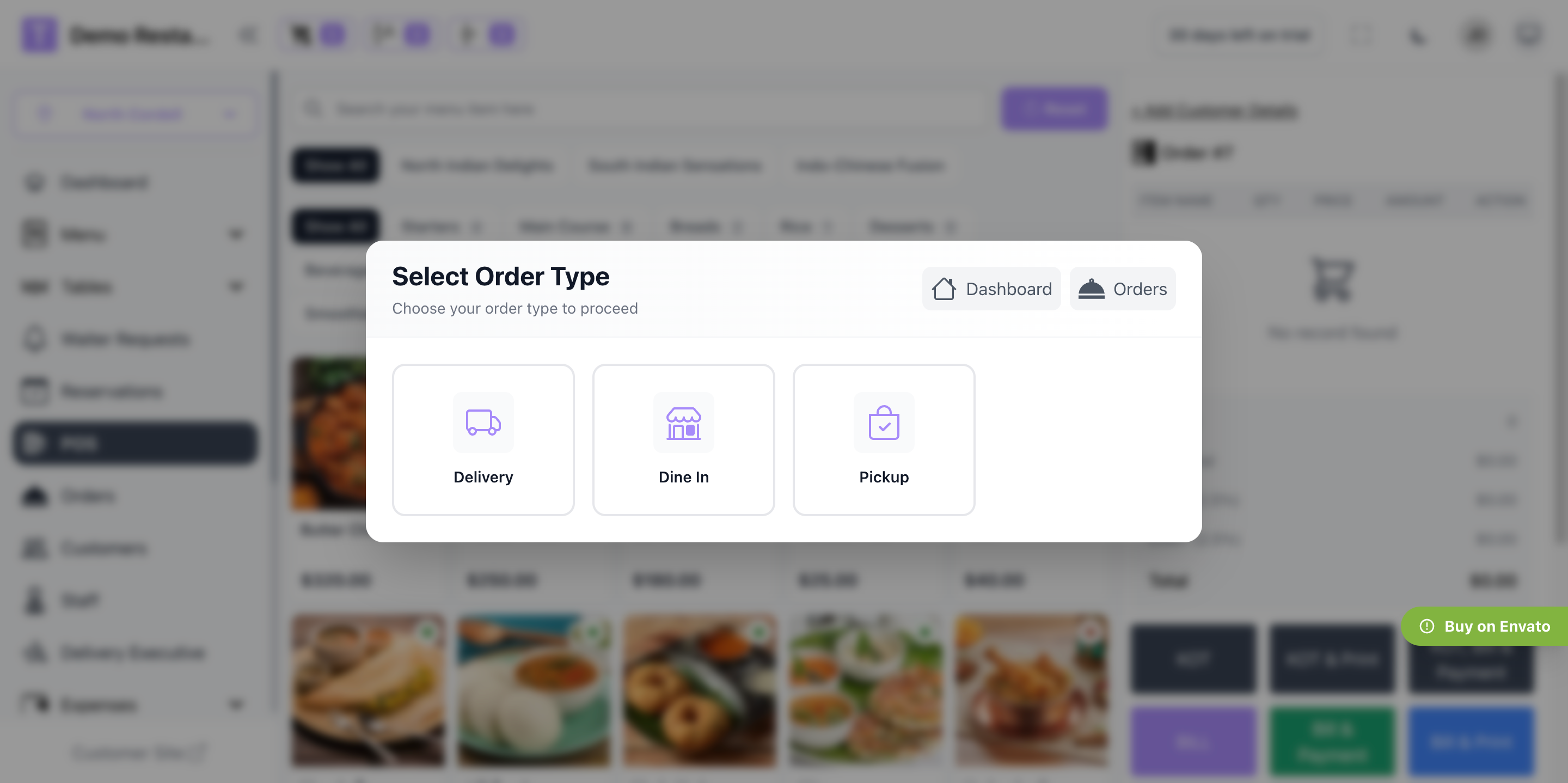Click the menu item search field

(639, 109)
